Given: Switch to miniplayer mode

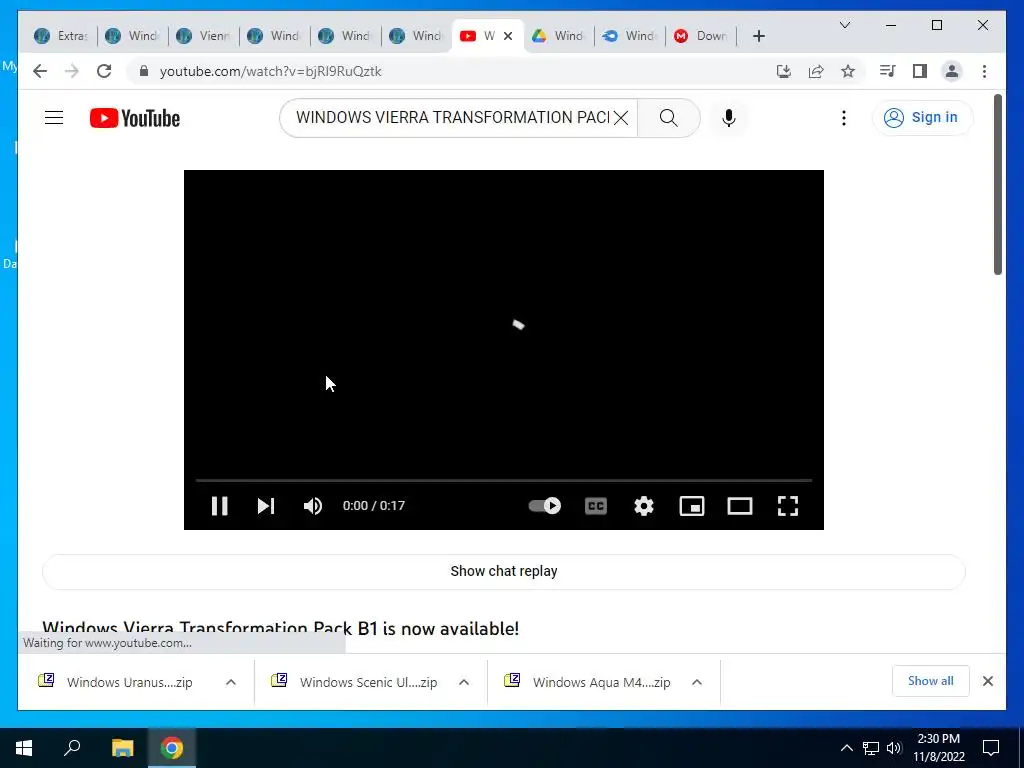Looking at the screenshot, I should pos(692,506).
